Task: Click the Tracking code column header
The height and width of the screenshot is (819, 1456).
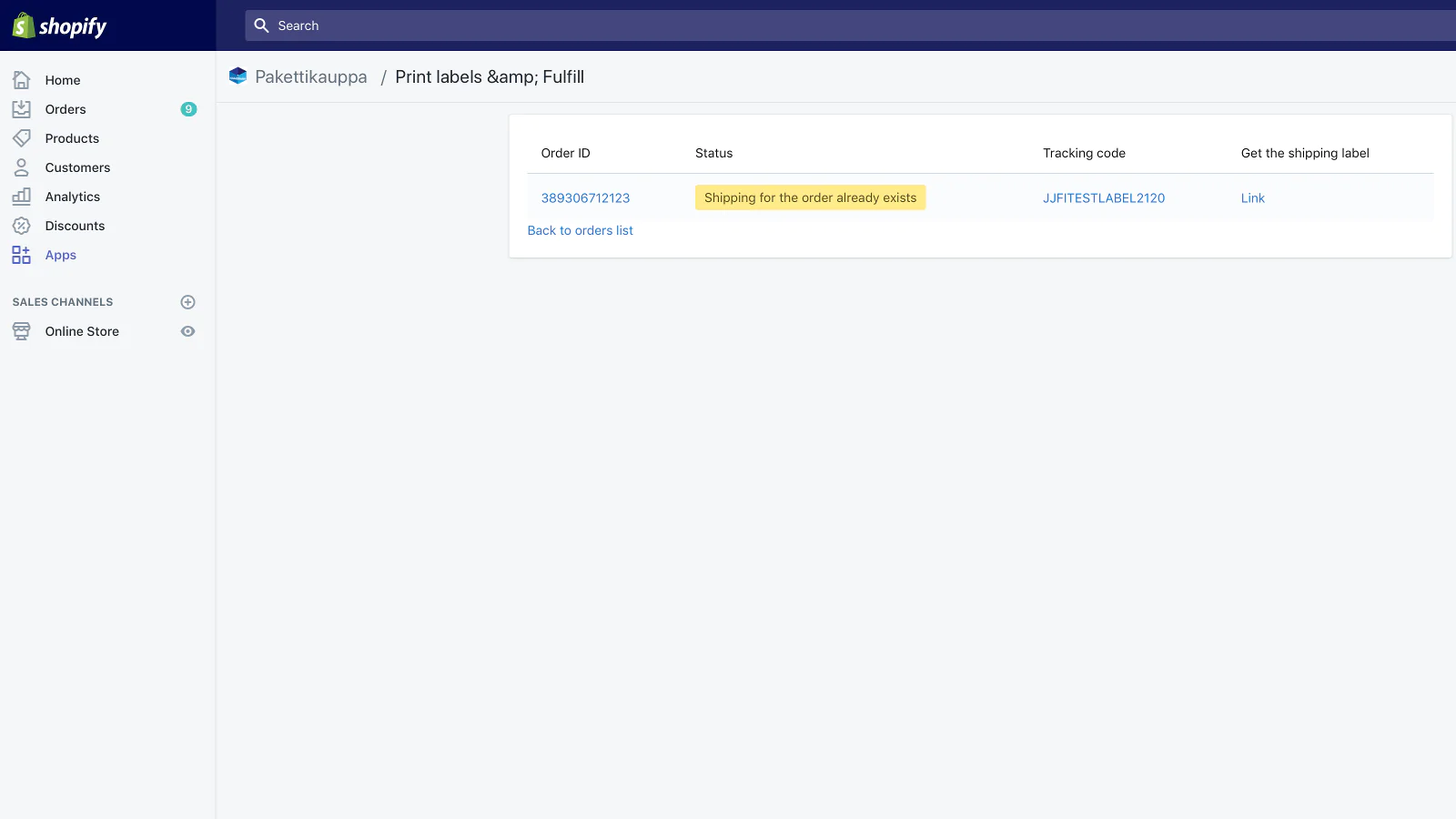Action: (x=1084, y=153)
